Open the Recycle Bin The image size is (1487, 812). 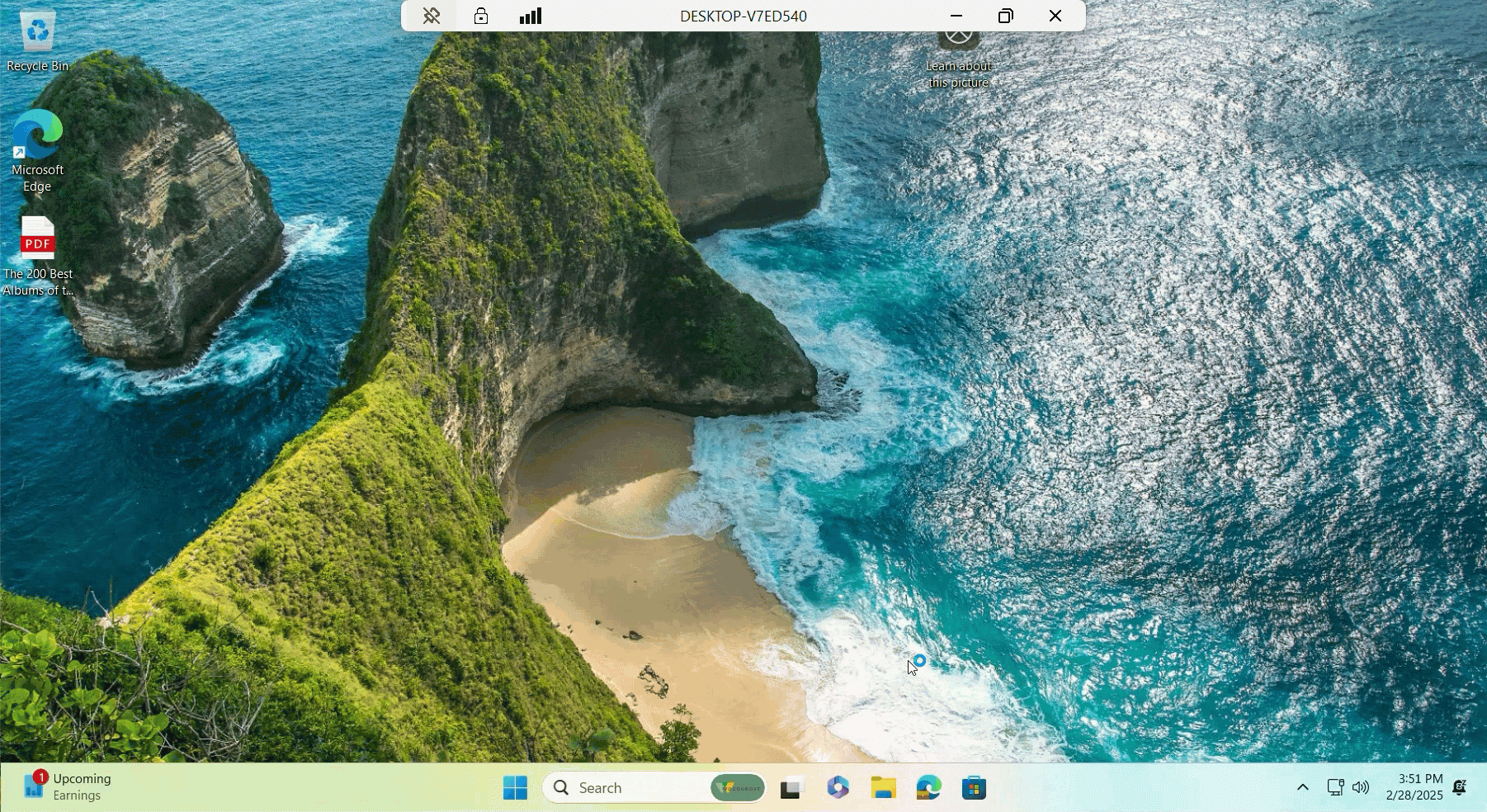coord(36,36)
